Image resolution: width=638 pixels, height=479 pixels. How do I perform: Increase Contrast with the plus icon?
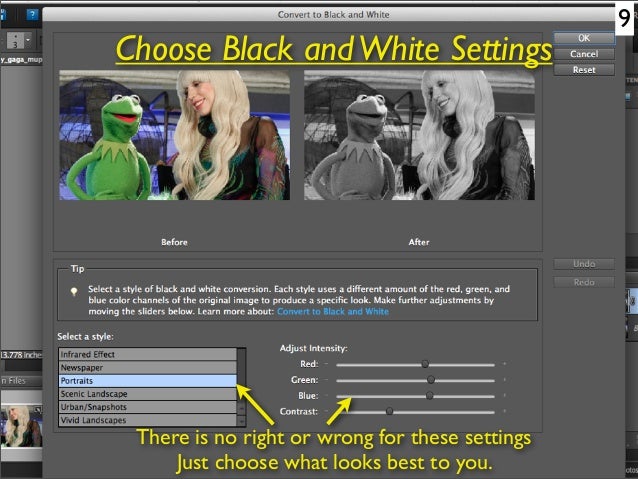point(505,411)
